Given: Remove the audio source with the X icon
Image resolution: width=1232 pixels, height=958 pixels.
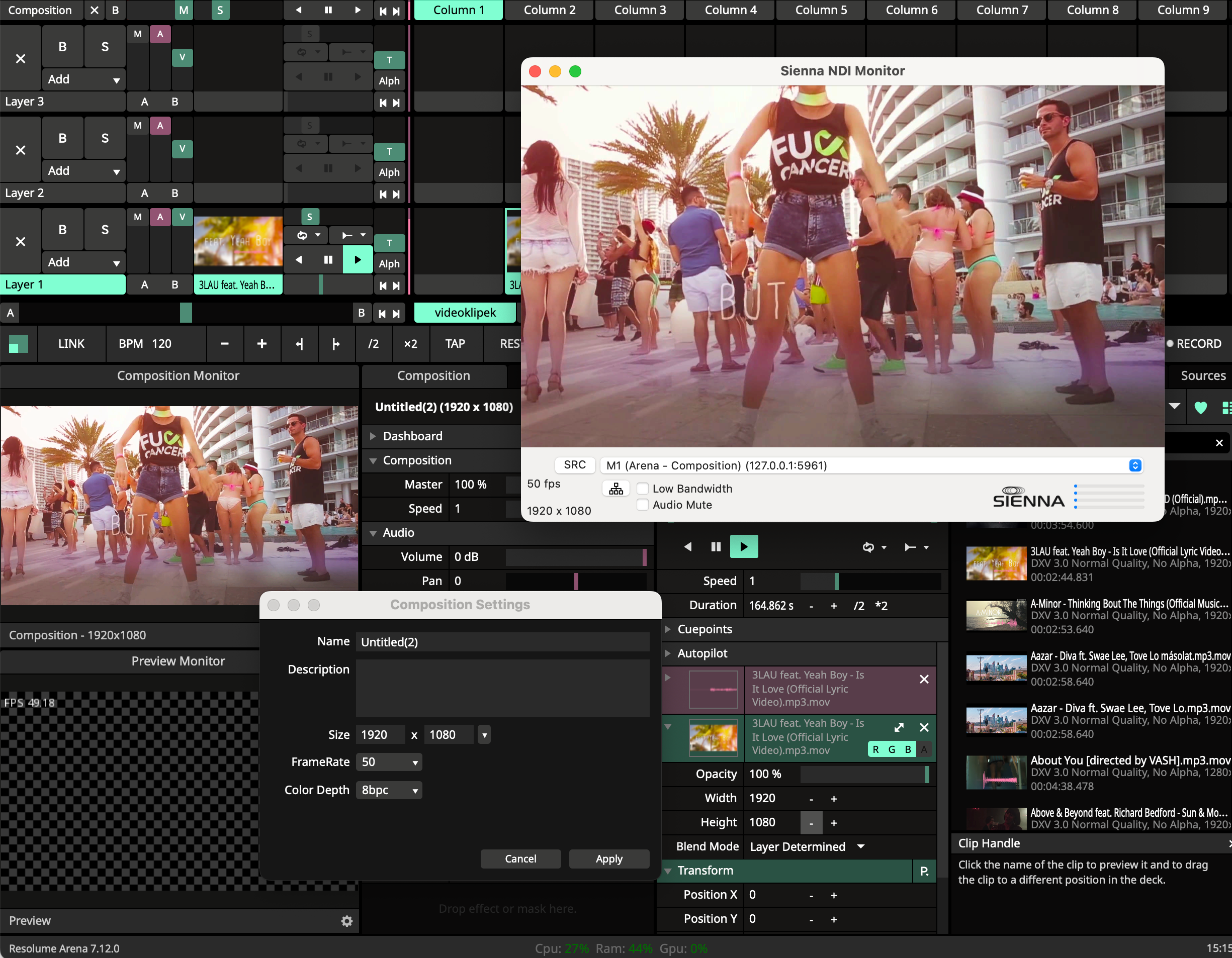Looking at the screenshot, I should (x=923, y=680).
